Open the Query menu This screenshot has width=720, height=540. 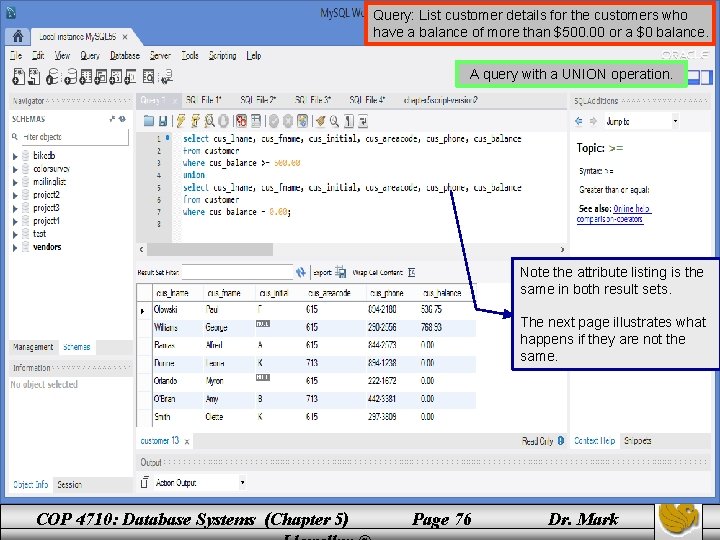tap(90, 56)
